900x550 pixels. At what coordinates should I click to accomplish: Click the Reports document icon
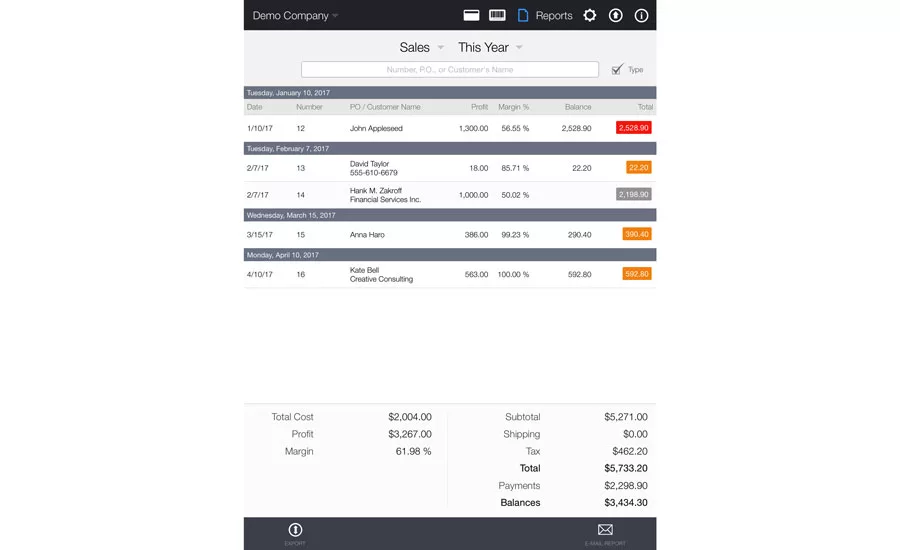[523, 16]
